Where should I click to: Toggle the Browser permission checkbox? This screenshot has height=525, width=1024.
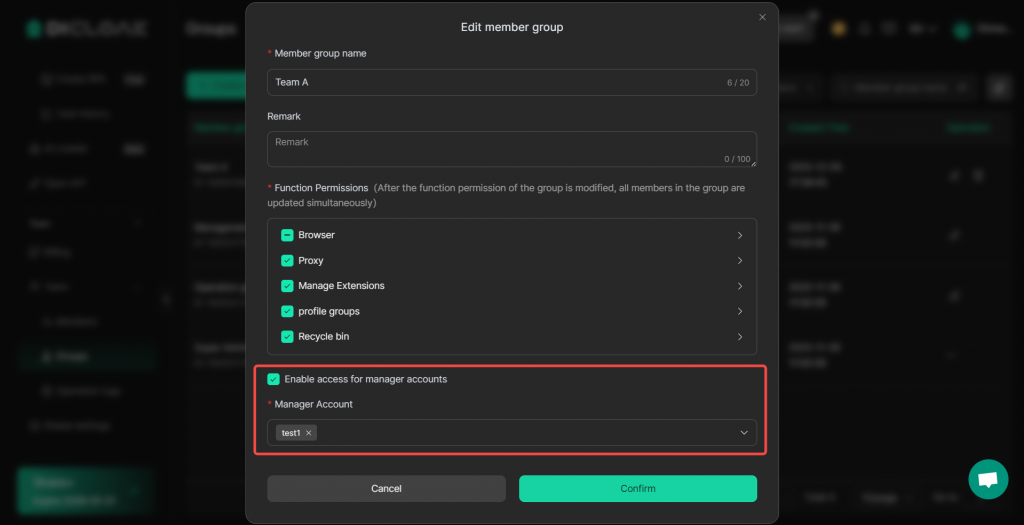click(x=287, y=235)
